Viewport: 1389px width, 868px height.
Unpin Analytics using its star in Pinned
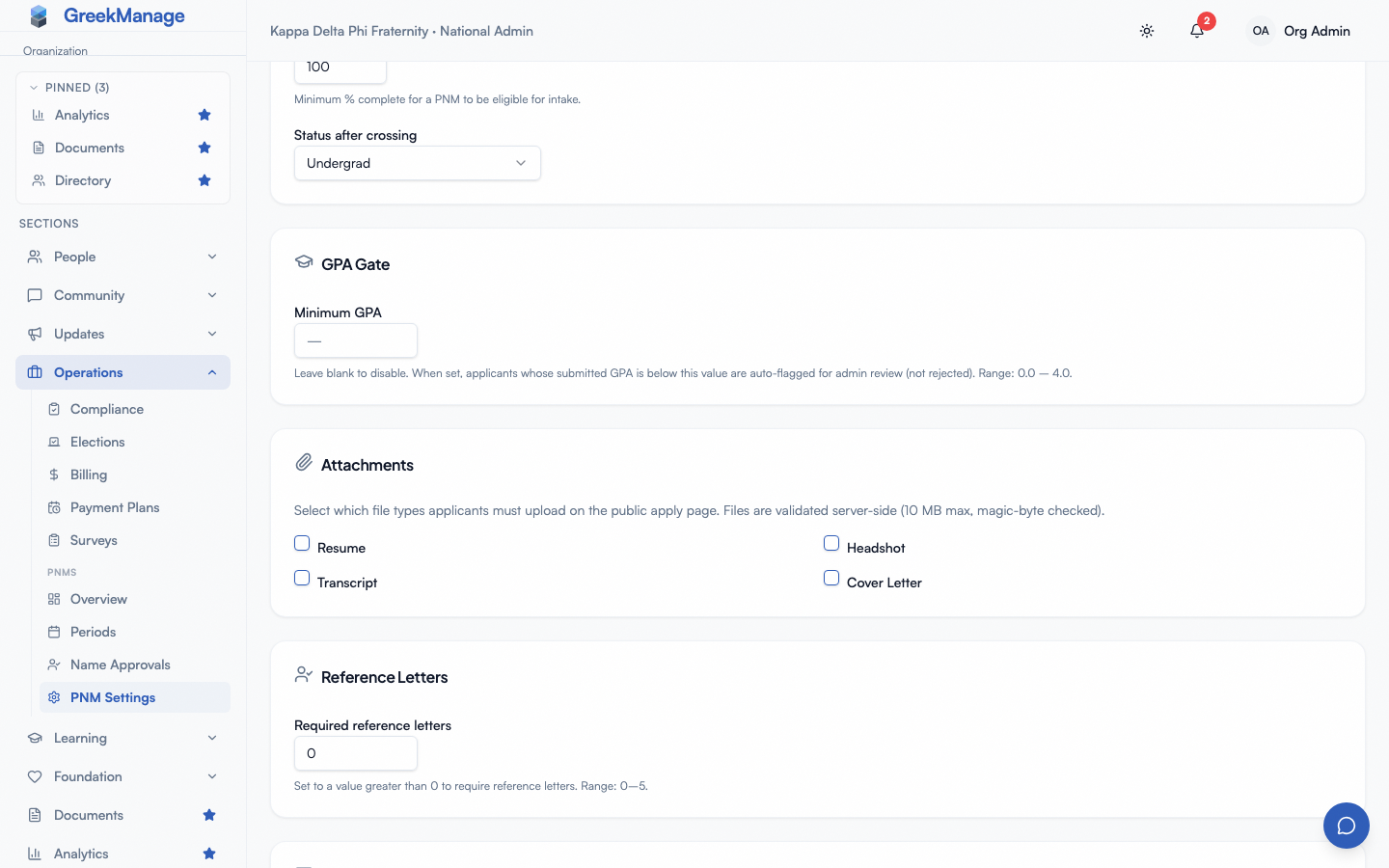204,115
